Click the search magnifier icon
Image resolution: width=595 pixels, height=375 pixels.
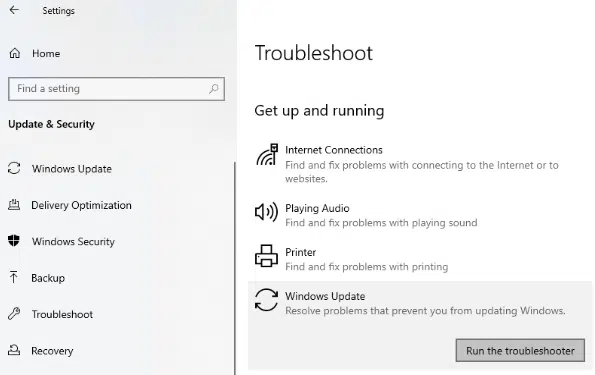tap(214, 89)
